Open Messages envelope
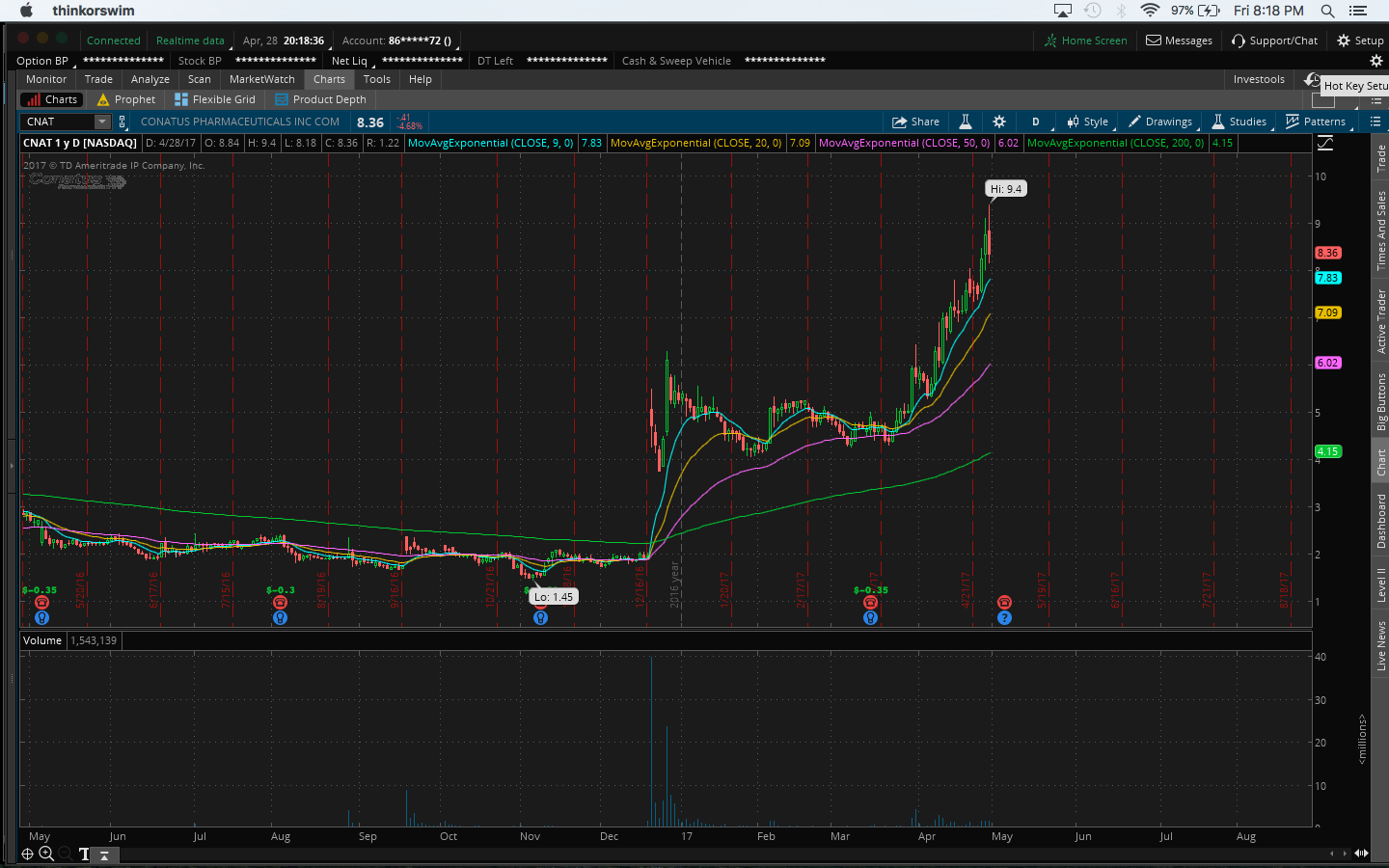1389x868 pixels. [x=1179, y=41]
